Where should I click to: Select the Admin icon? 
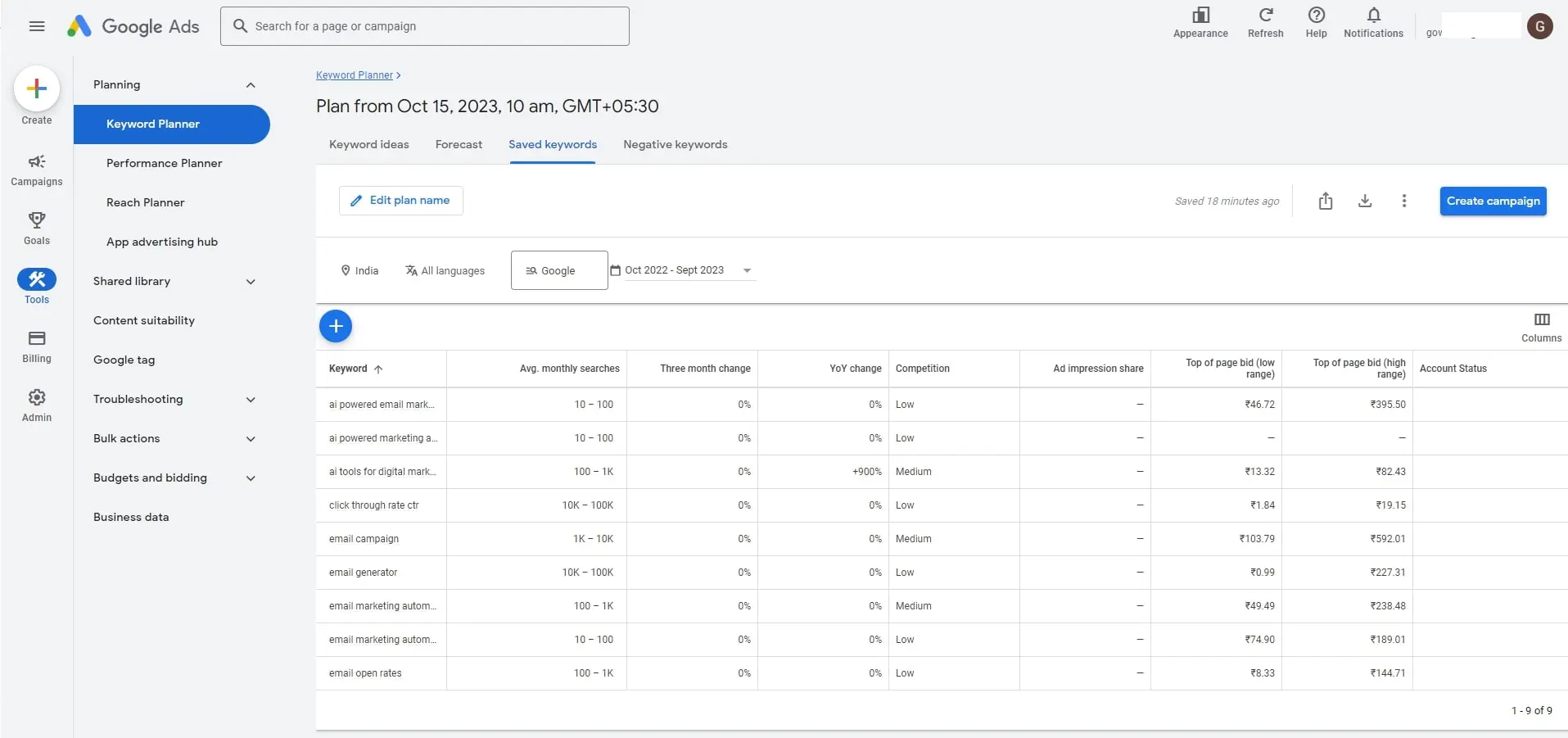(x=36, y=399)
